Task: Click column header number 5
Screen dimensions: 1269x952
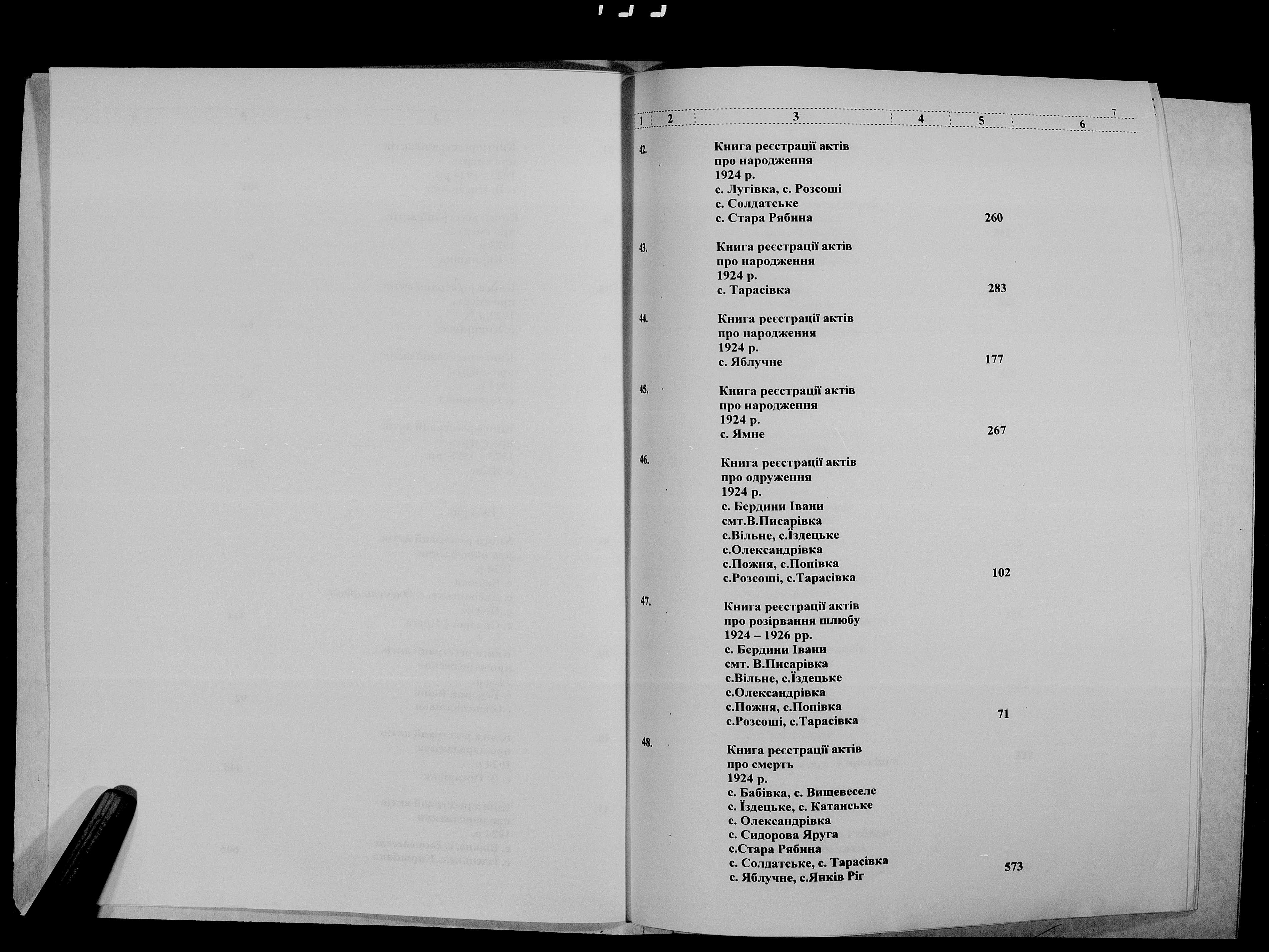Action: pyautogui.click(x=981, y=120)
